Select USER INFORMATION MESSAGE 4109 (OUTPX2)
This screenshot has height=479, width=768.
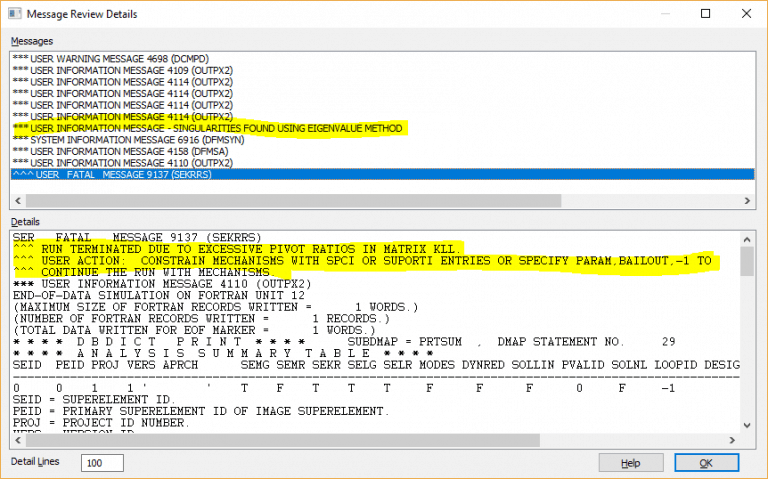(x=122, y=70)
